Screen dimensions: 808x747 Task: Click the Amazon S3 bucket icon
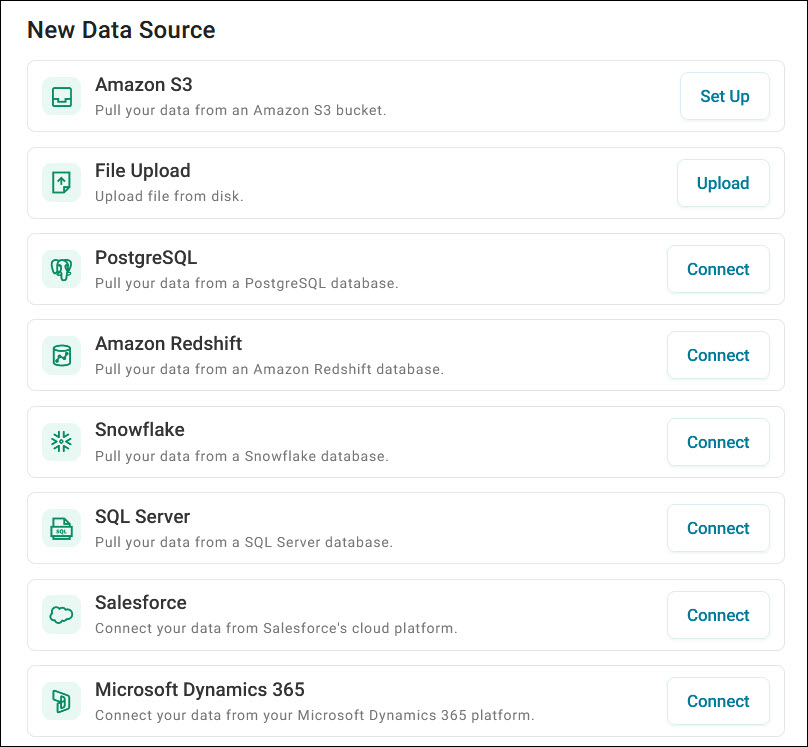[x=61, y=96]
